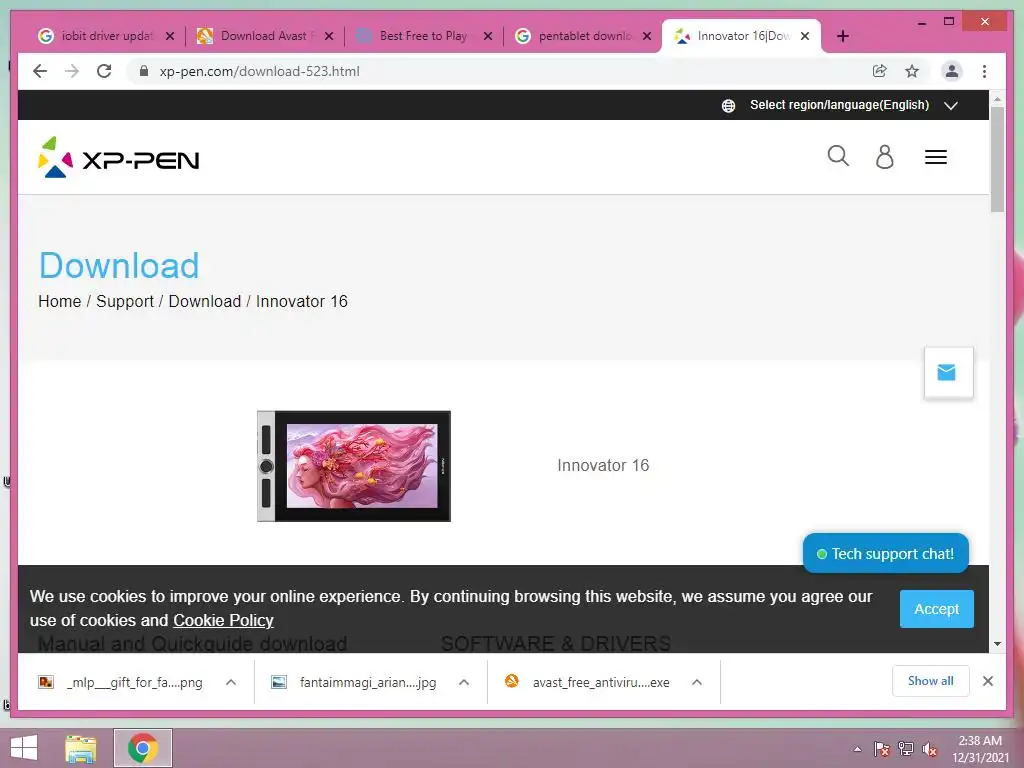Share this page icon in address bar
The image size is (1024, 768).
pos(880,71)
